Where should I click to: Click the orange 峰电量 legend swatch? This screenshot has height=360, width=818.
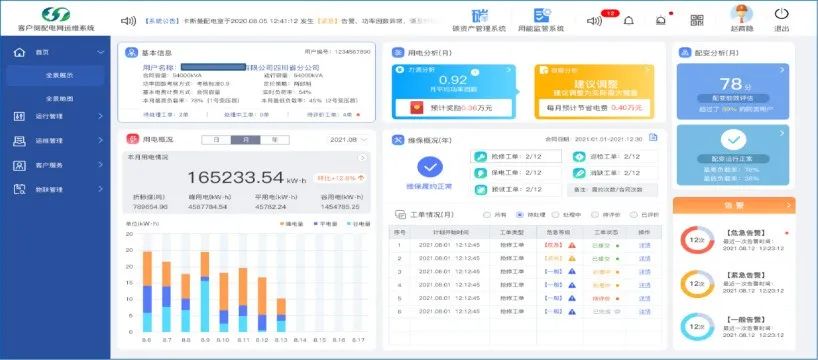[x=282, y=224]
